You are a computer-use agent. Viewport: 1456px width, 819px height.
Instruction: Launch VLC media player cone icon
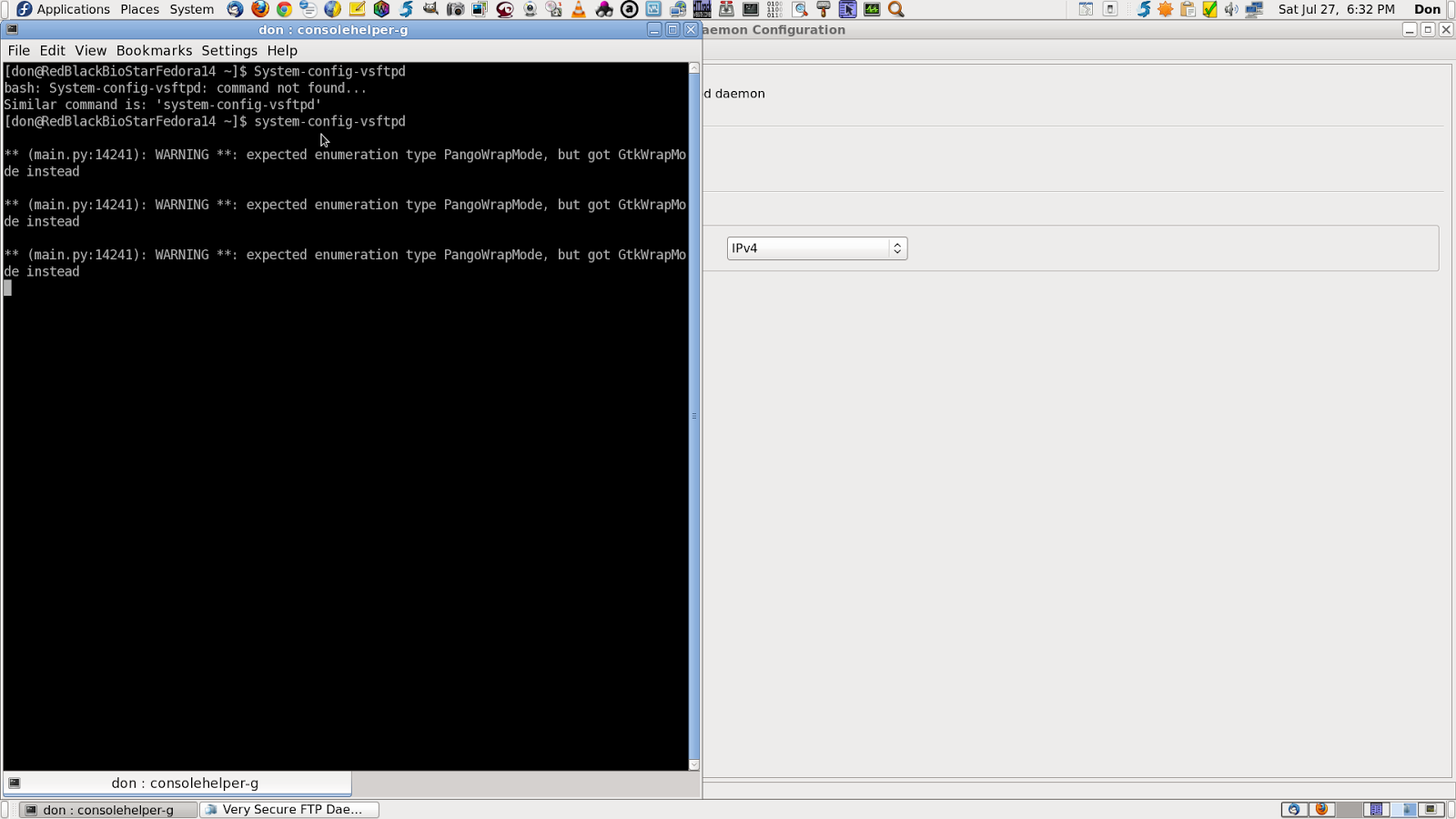pyautogui.click(x=578, y=9)
